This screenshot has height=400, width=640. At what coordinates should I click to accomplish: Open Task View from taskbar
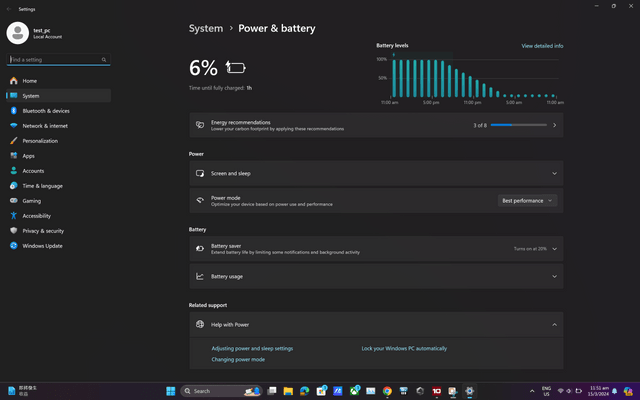[272, 391]
